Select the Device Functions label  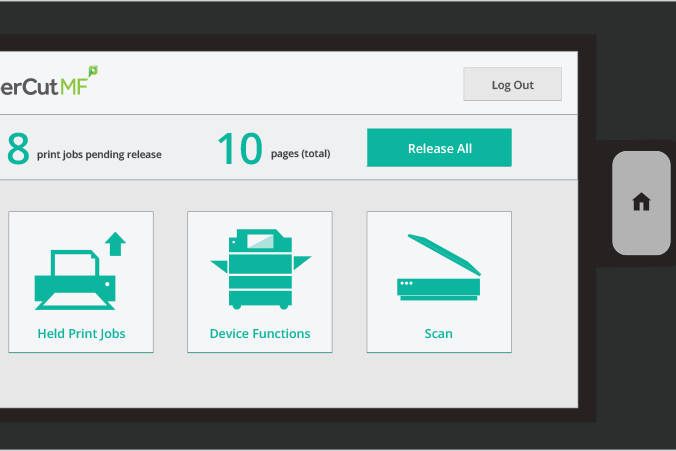260,334
